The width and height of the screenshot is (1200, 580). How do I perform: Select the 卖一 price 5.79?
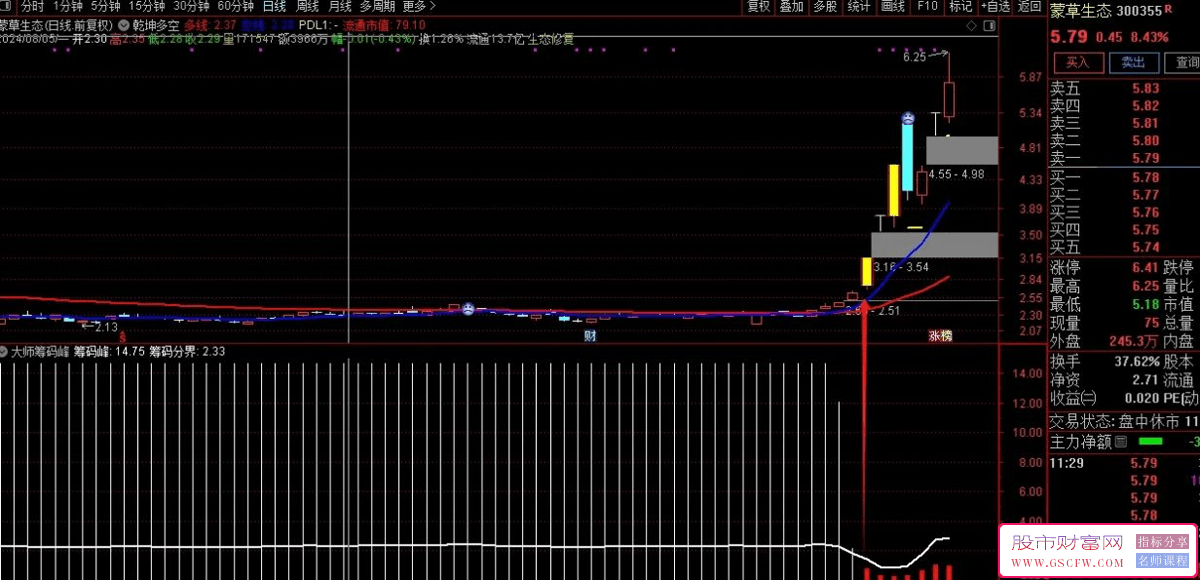coord(1145,158)
